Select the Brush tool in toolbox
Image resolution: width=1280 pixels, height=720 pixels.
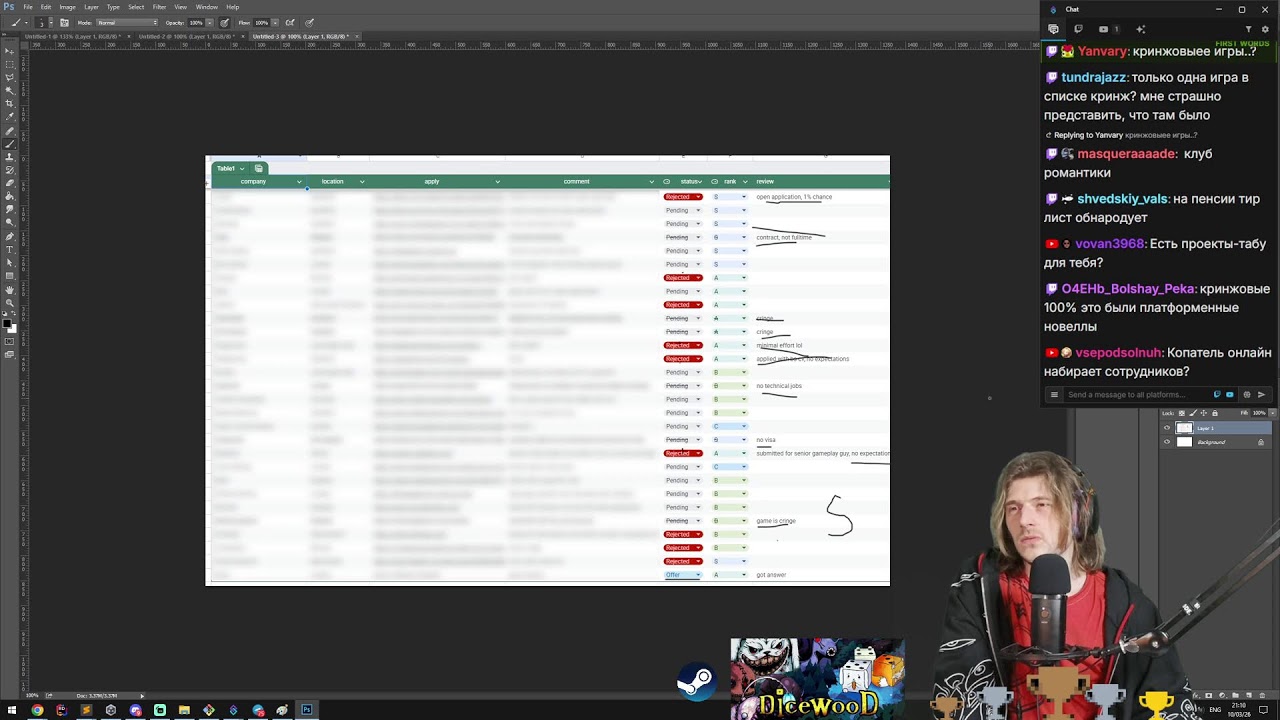point(9,144)
